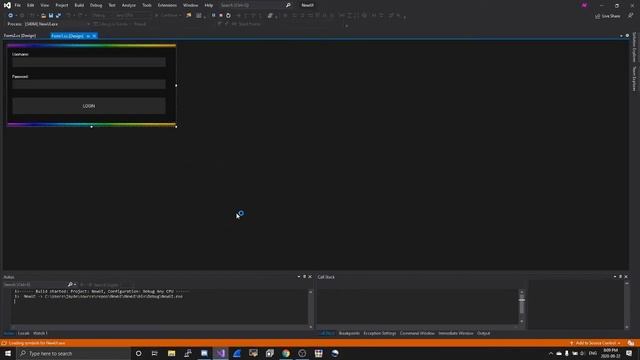Screen dimensions: 640x360
Task: Click the Visual Studio search box
Action: (255, 5)
